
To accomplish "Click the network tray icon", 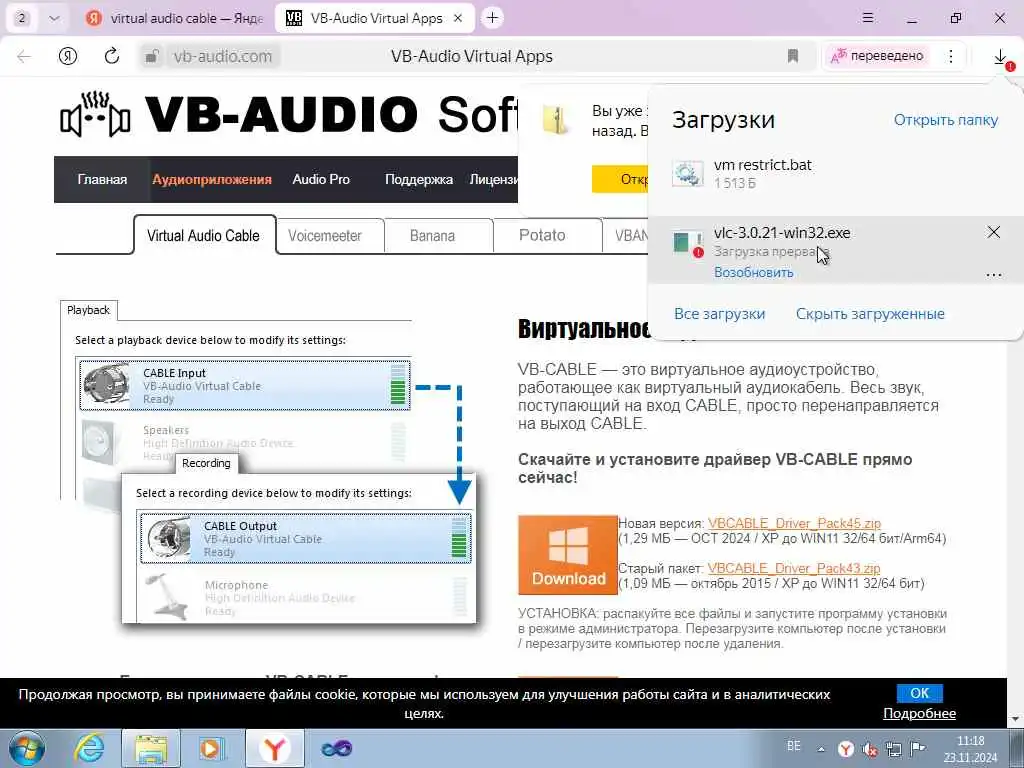I will 893,749.
